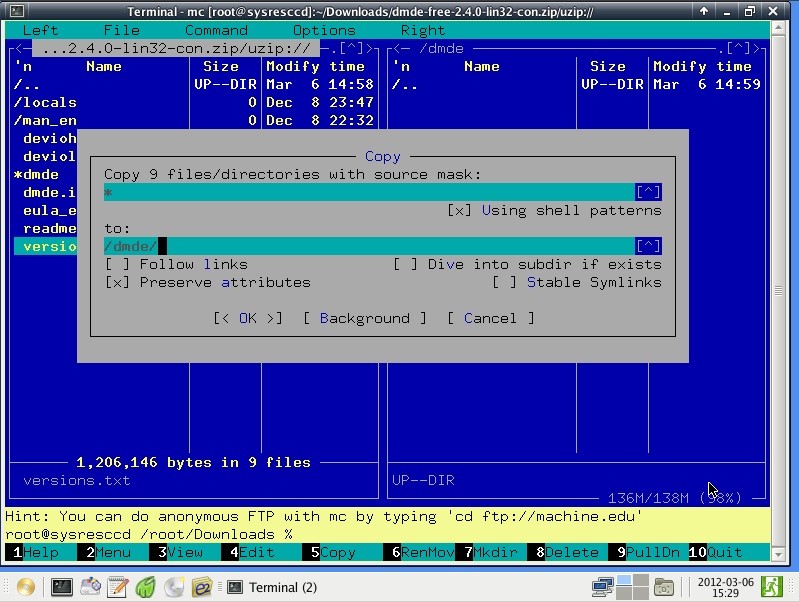Open the gold disc applications menu icon
799x602 pixels.
(x=26, y=587)
